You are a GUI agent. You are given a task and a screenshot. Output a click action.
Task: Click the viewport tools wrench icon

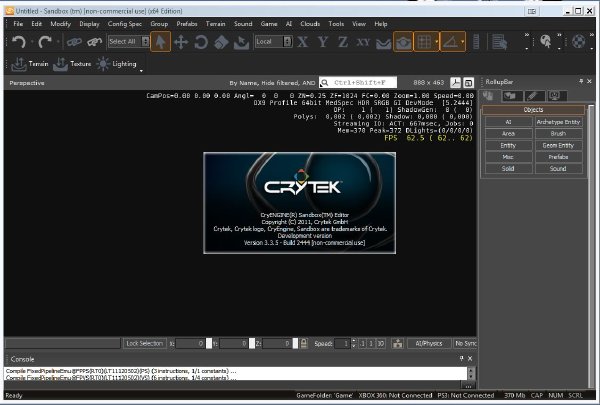[x=455, y=82]
